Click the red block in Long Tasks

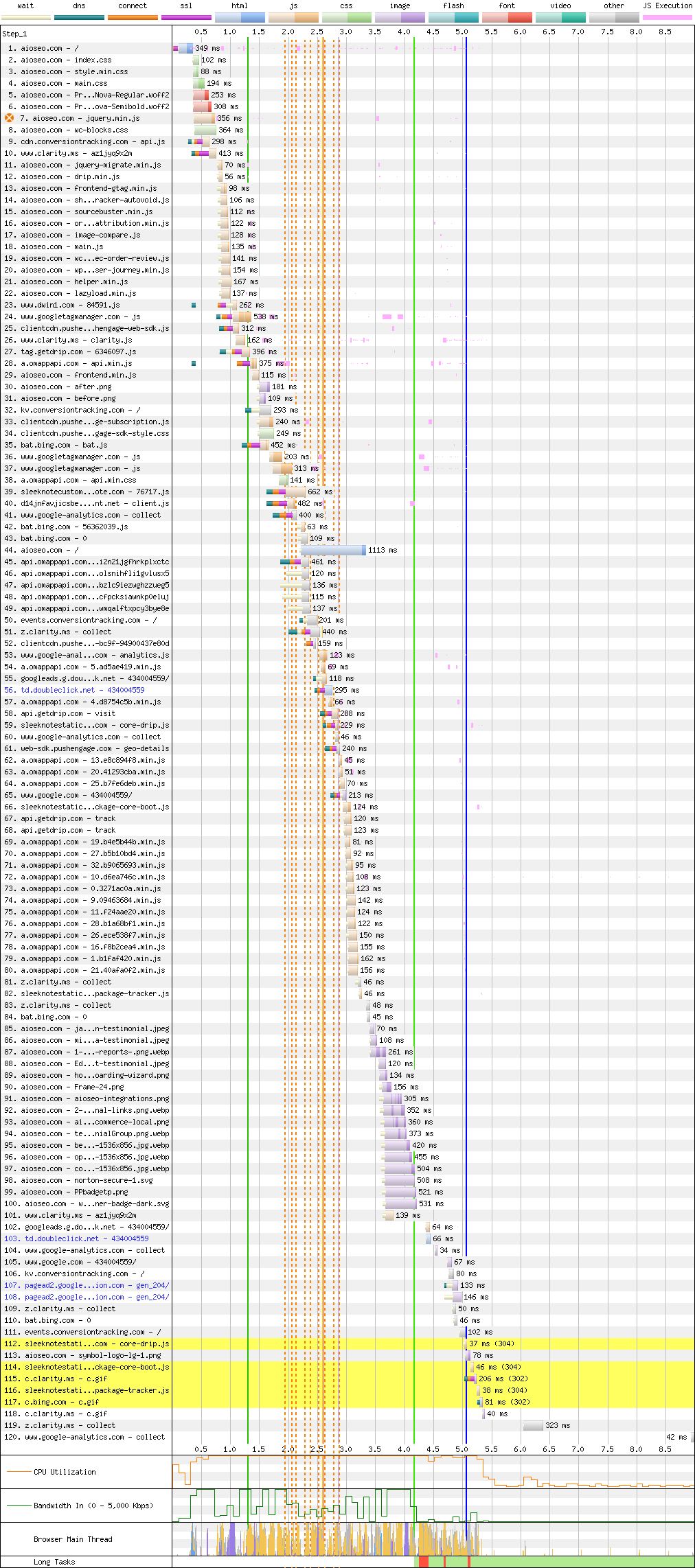(424, 1562)
